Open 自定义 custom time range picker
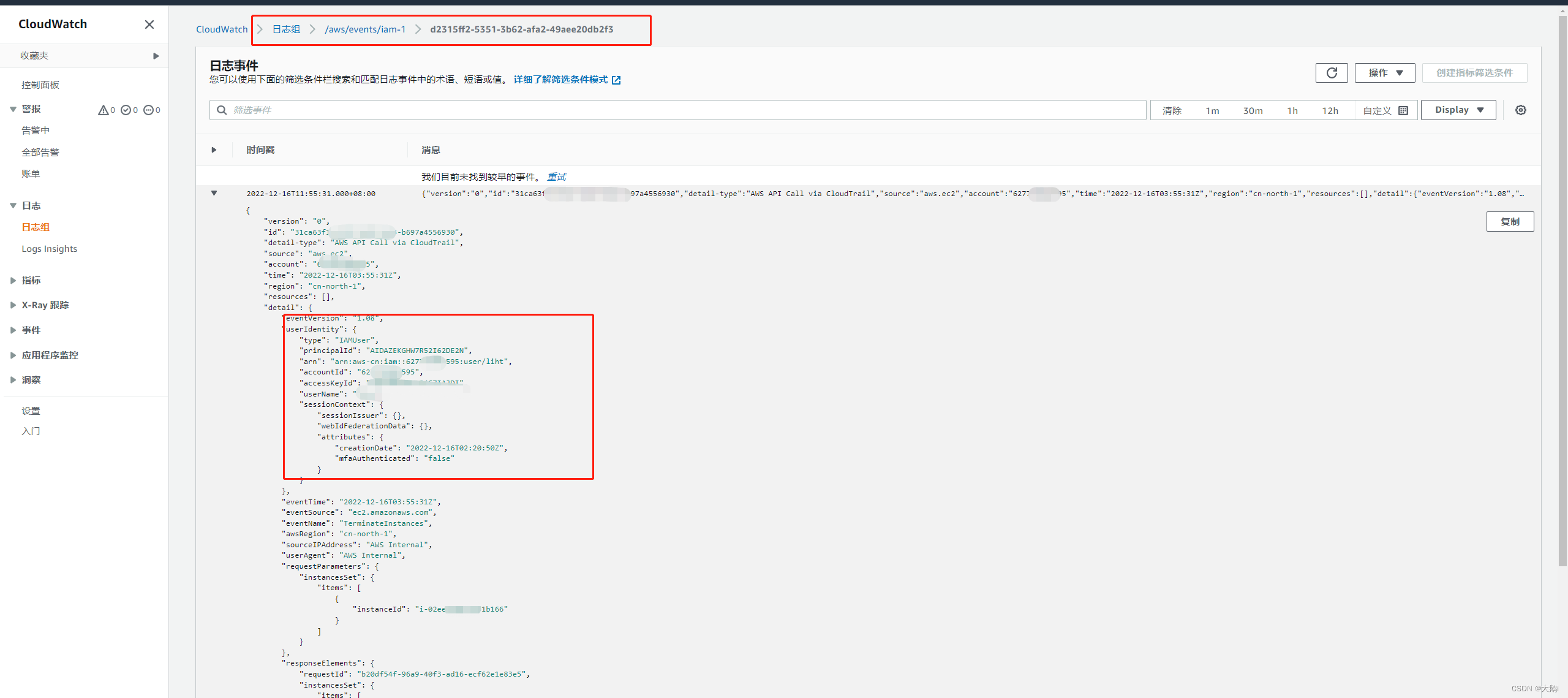The width and height of the screenshot is (1568, 698). [x=1385, y=111]
